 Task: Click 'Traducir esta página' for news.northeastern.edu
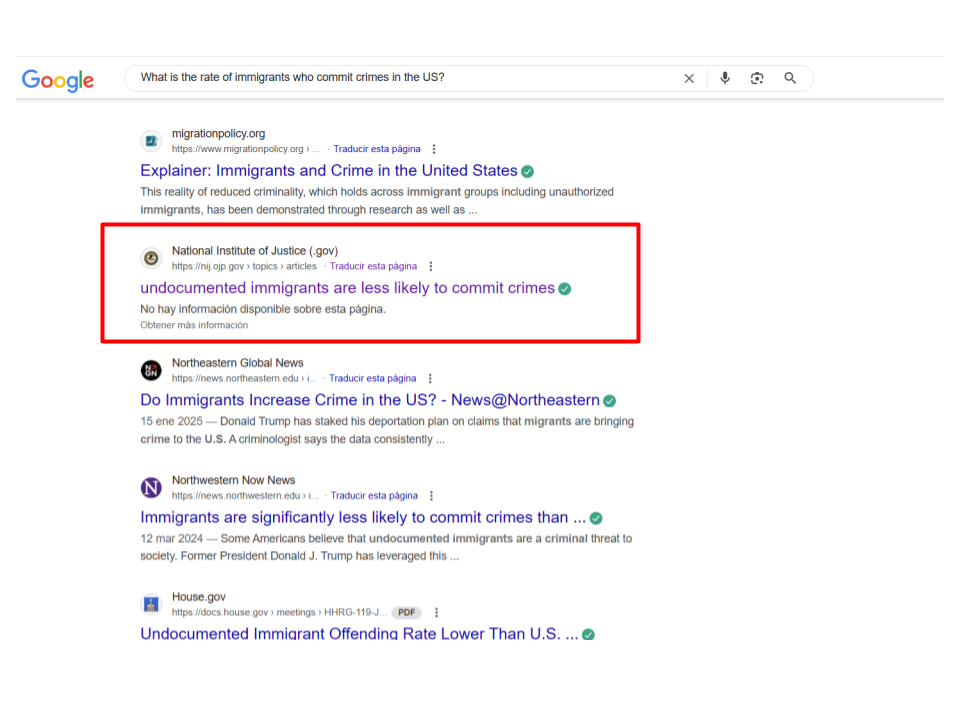tap(373, 378)
